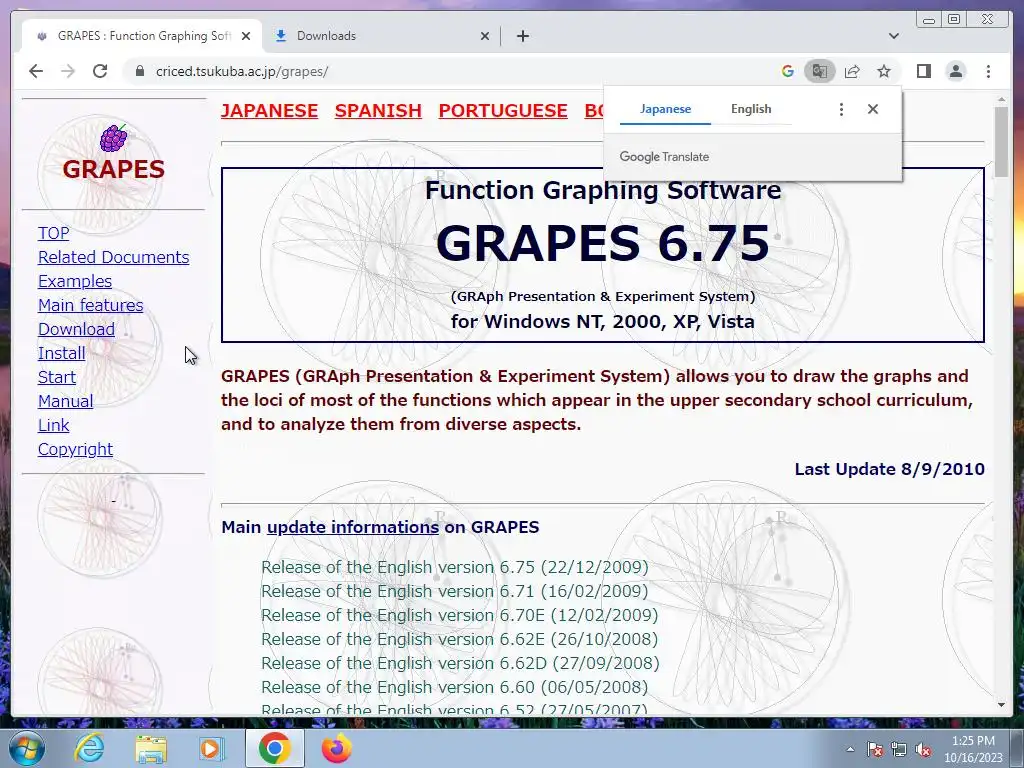Open the Manual sidebar link
Screen dimensions: 1024x768
65,401
